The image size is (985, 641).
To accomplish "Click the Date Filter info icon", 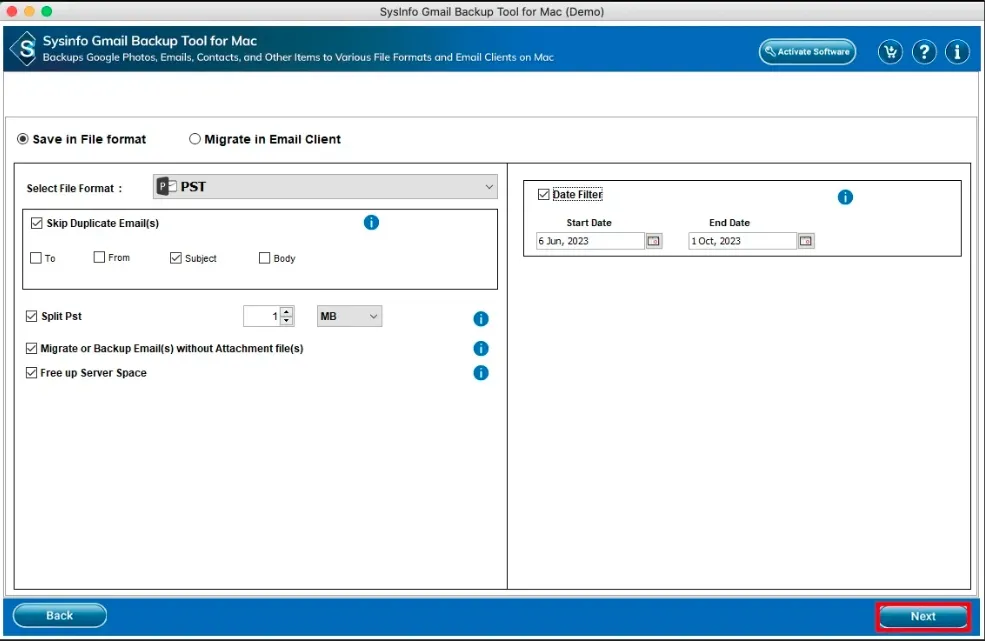I will (x=845, y=197).
